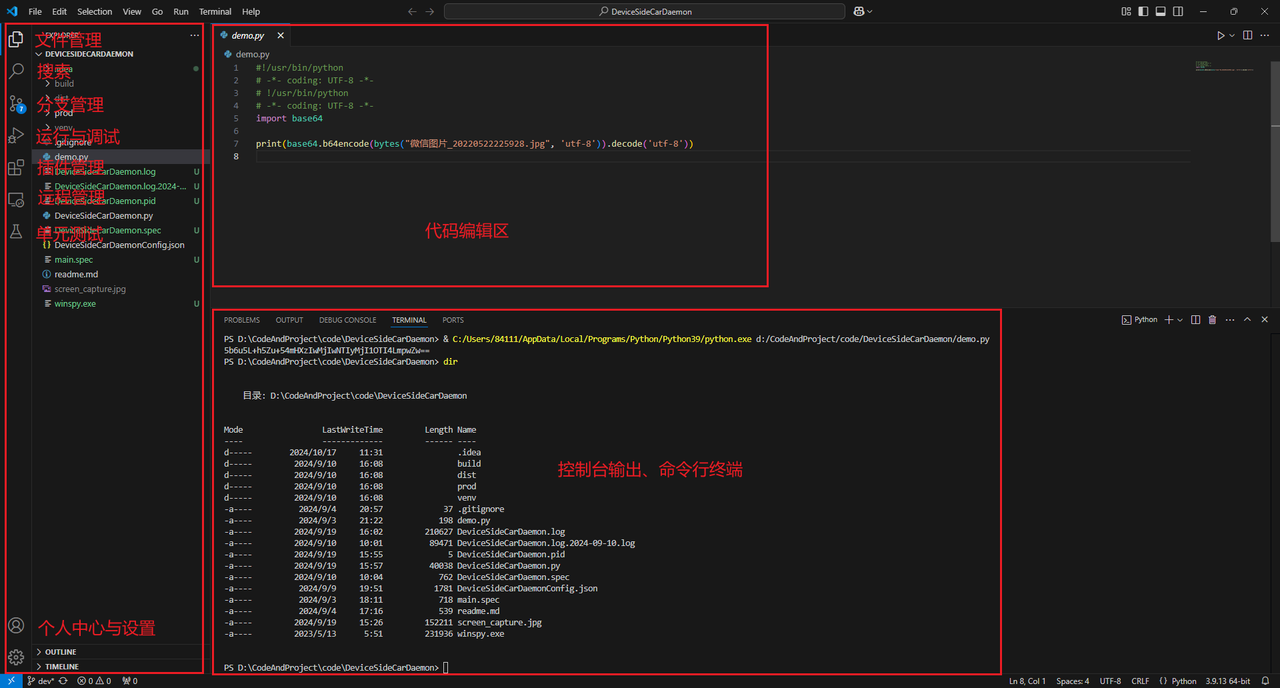Click the UTF-8 encoding in status bar
Image resolution: width=1280 pixels, height=688 pixels.
click(1110, 681)
